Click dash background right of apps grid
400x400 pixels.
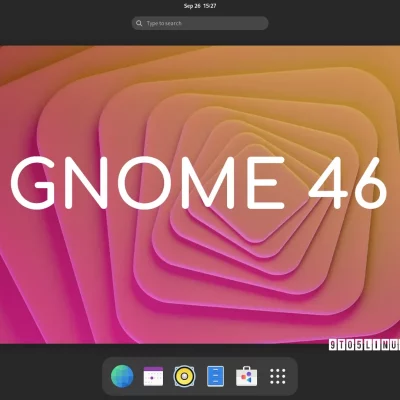[x=293, y=377]
